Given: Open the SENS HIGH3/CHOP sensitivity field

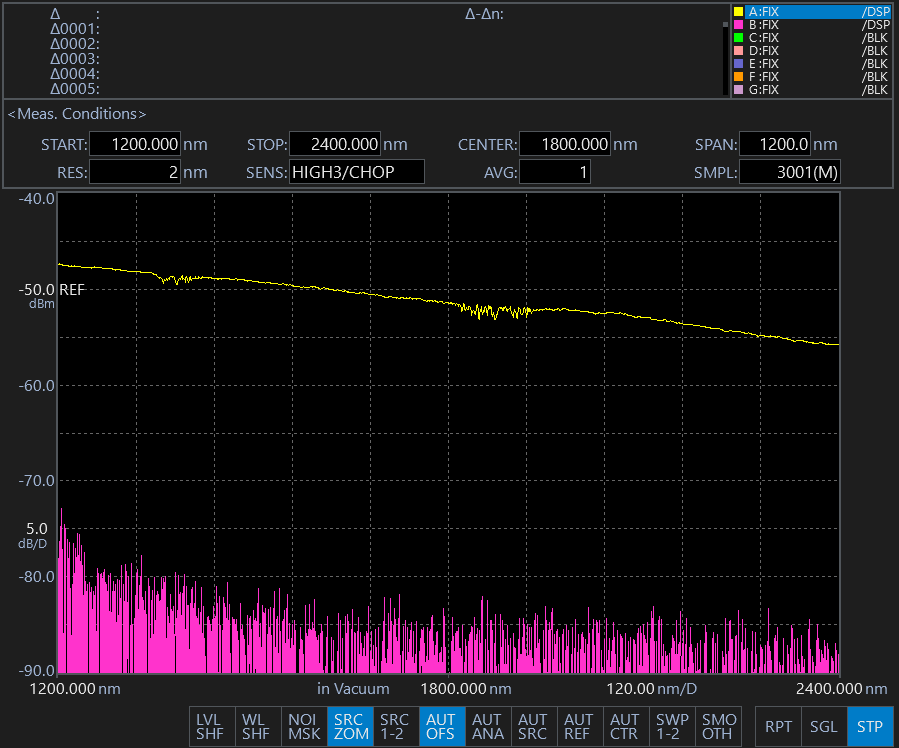Looking at the screenshot, I should (x=356, y=172).
